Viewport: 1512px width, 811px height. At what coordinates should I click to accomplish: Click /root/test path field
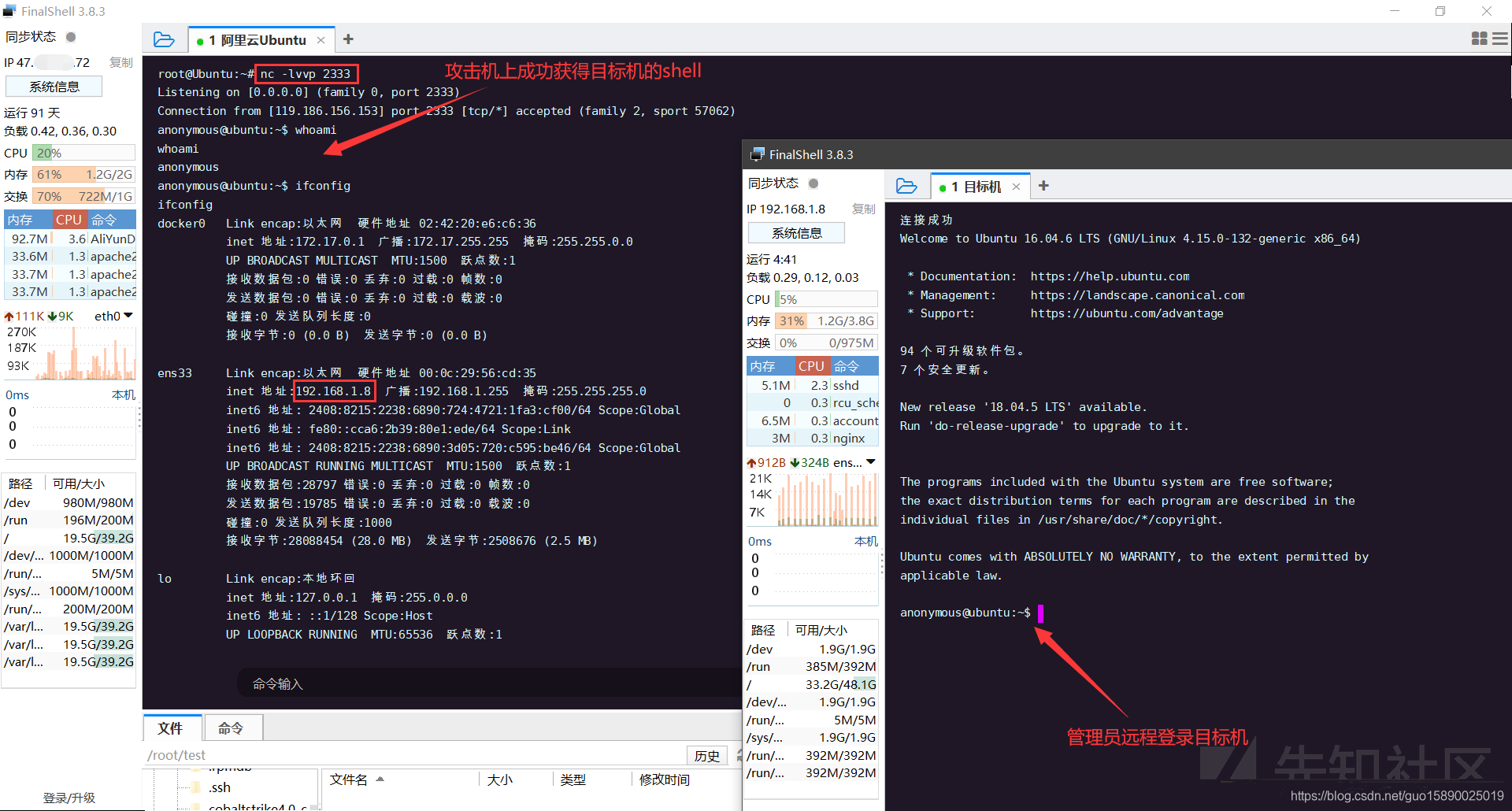pos(413,755)
